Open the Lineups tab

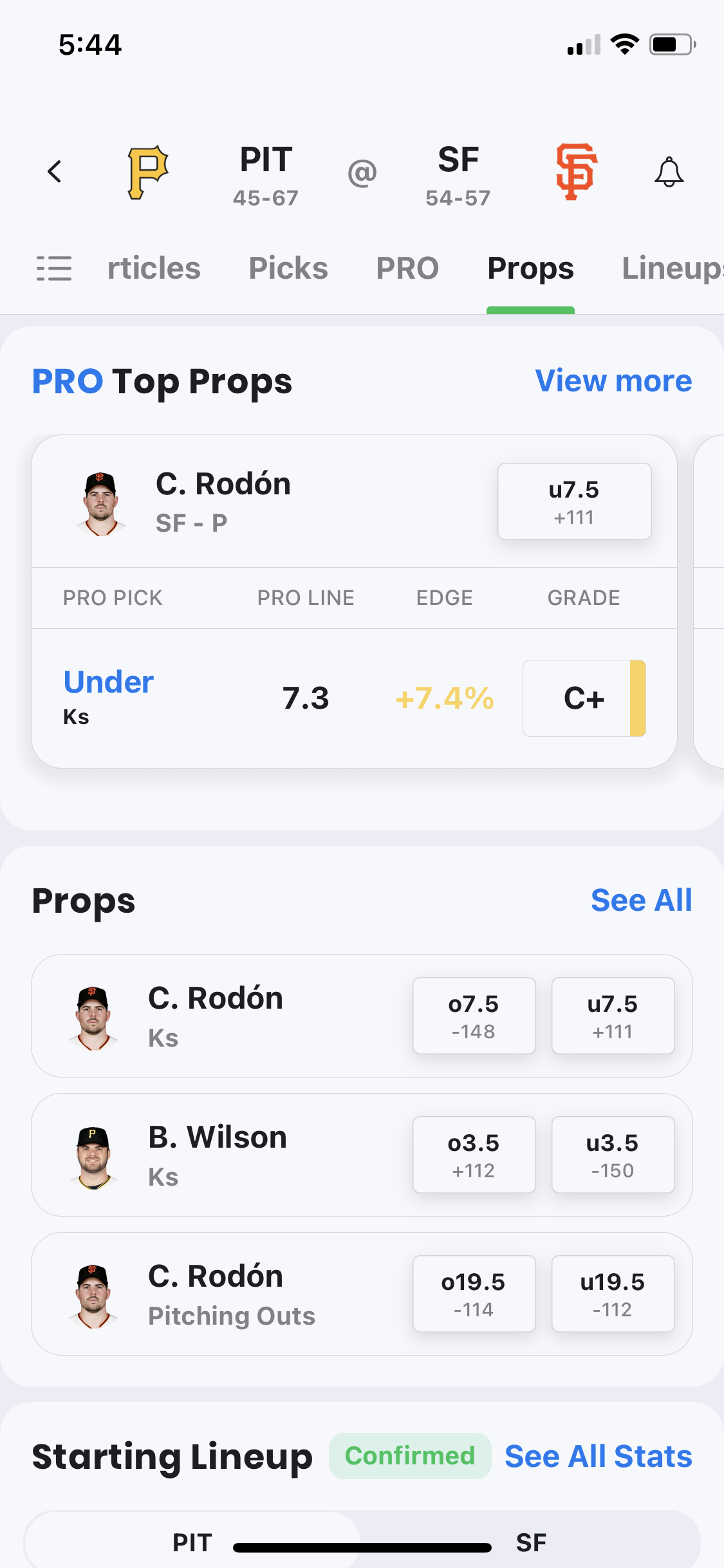pyautogui.click(x=673, y=268)
